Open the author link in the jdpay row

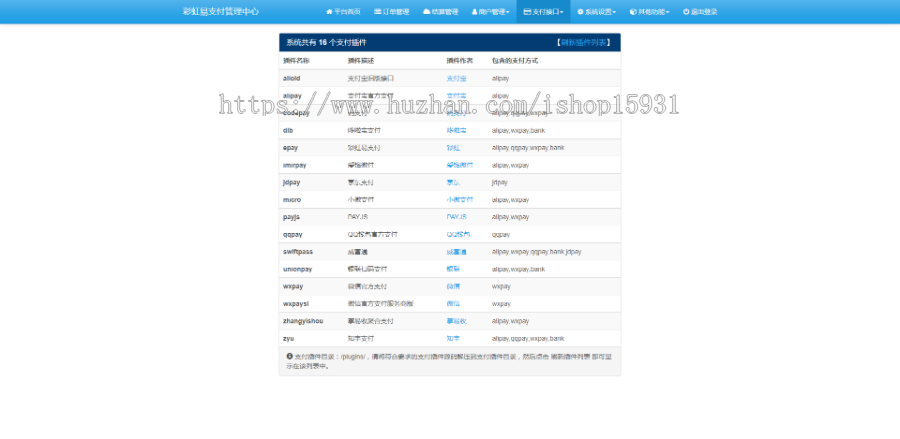[x=453, y=182]
